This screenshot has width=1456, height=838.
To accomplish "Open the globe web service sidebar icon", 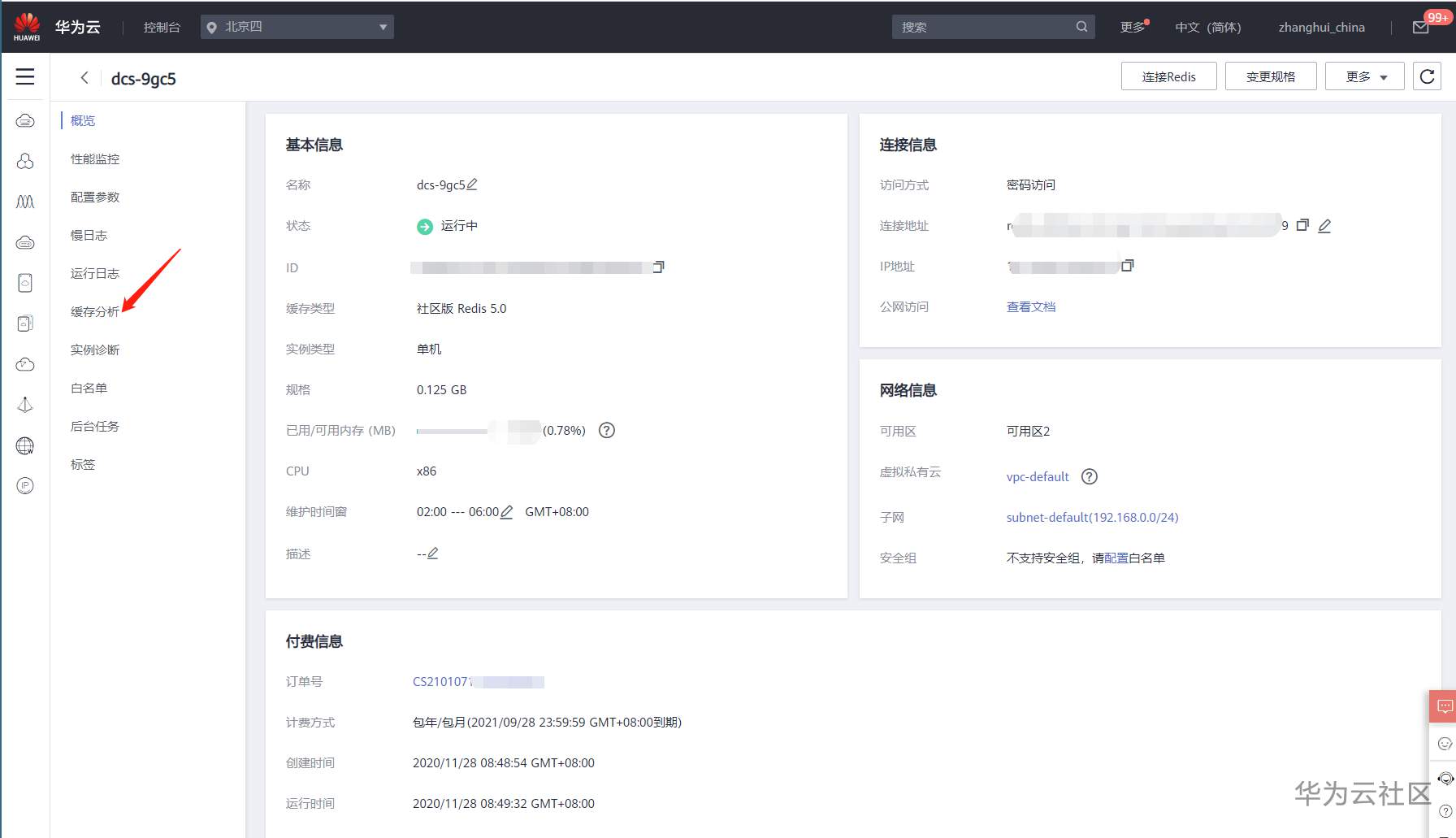I will click(x=25, y=445).
